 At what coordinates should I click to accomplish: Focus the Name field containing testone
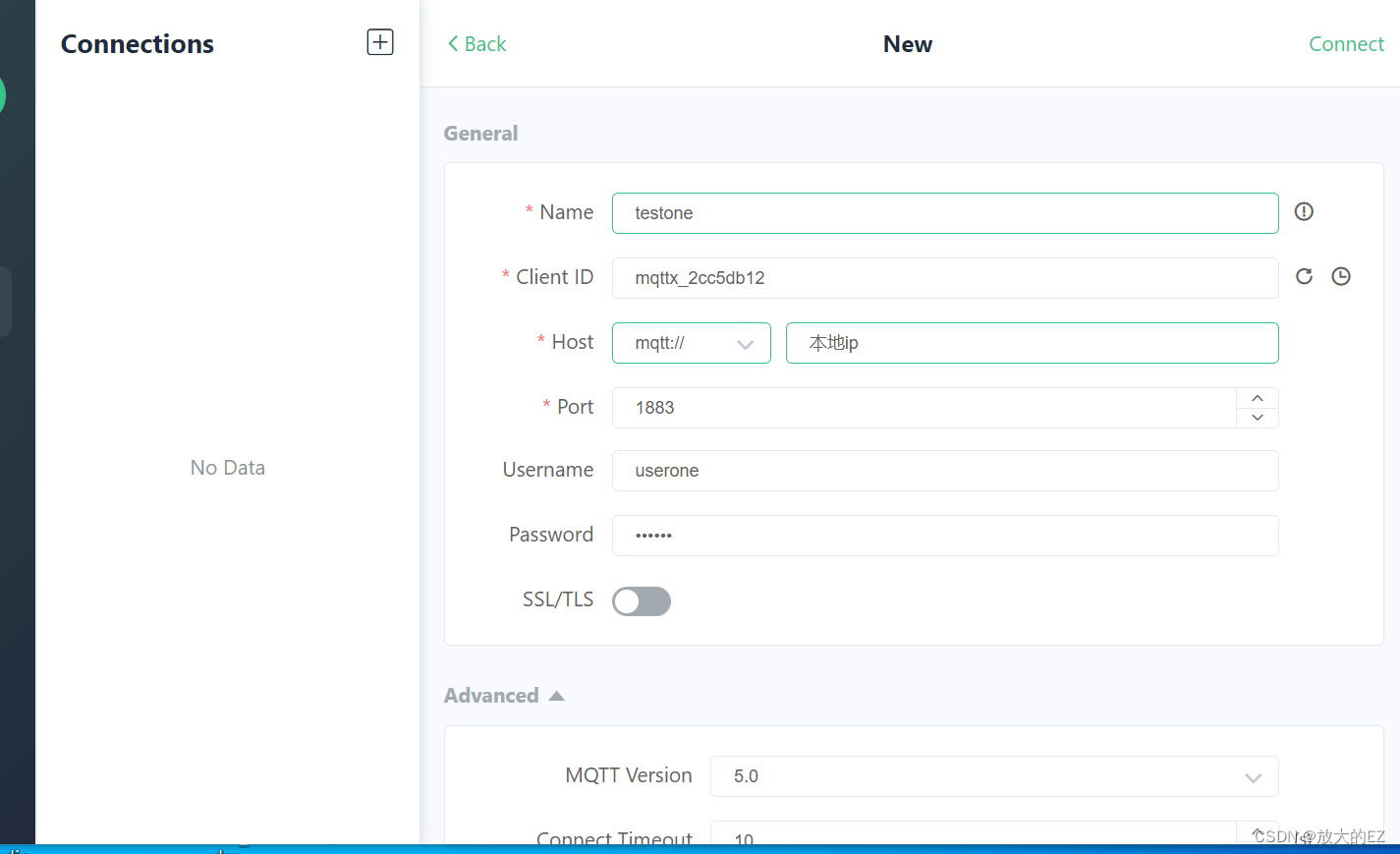943,212
